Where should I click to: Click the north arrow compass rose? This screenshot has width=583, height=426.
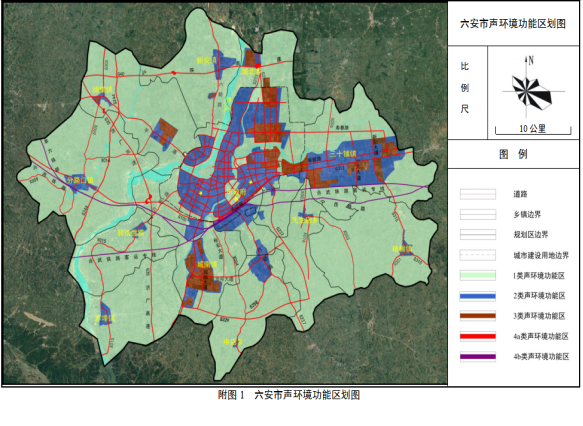coord(531,88)
